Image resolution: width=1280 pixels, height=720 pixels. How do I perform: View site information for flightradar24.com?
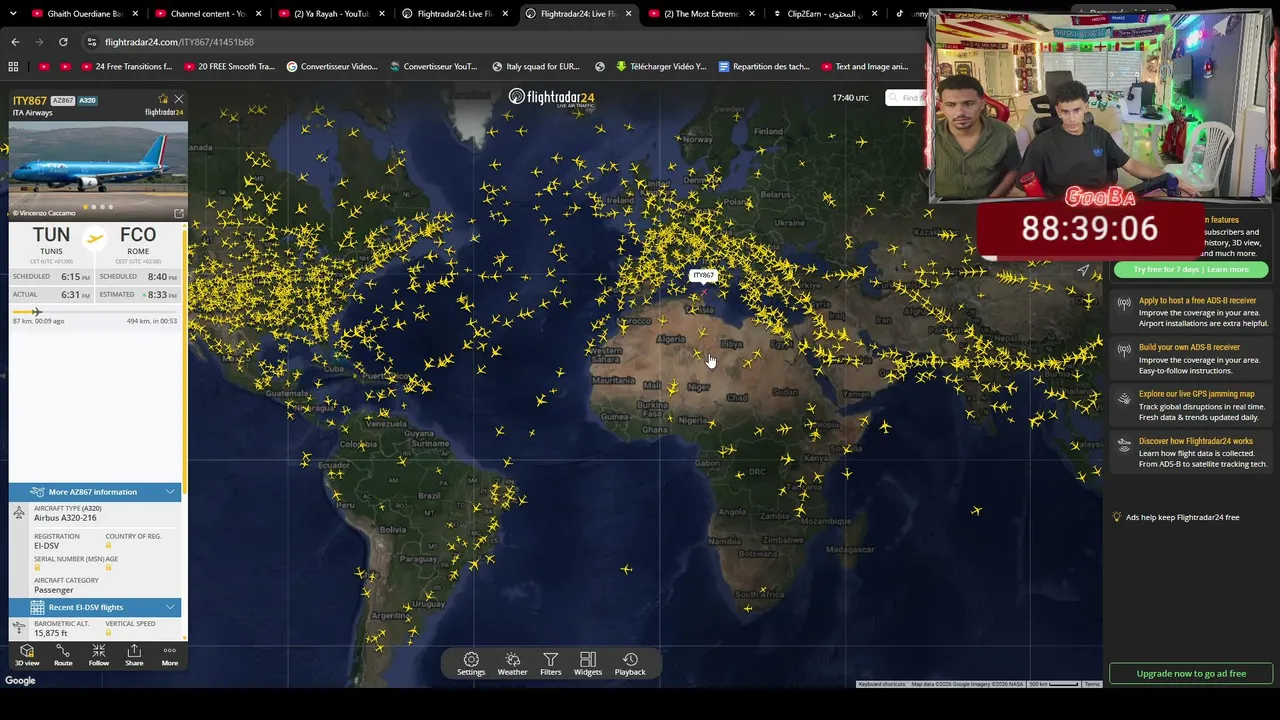click(x=92, y=42)
